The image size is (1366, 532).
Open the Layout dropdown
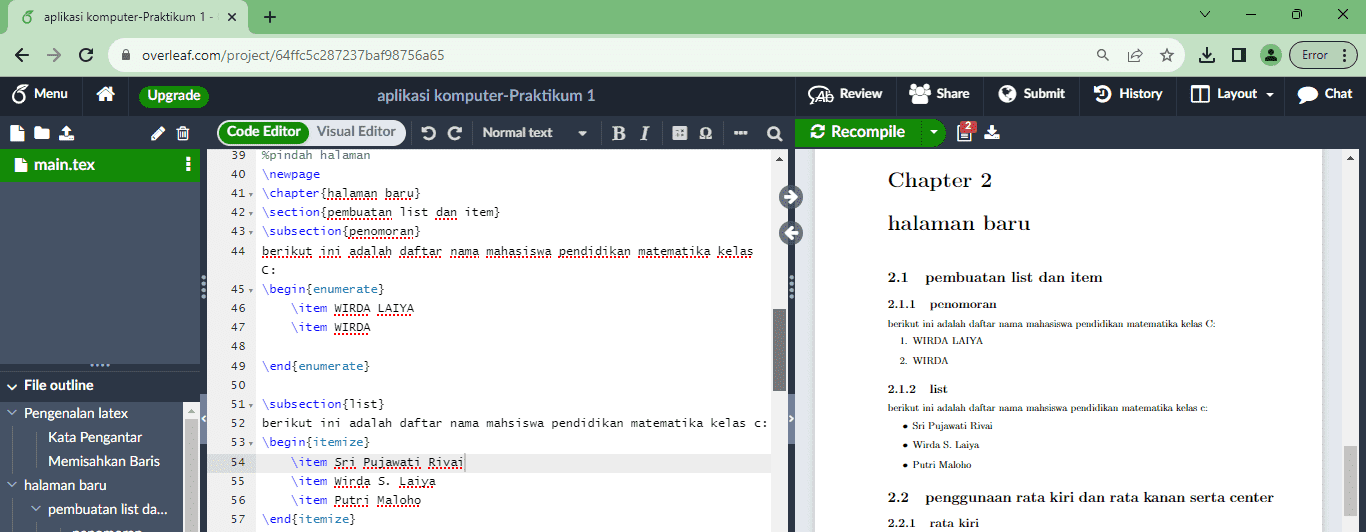(x=1232, y=94)
